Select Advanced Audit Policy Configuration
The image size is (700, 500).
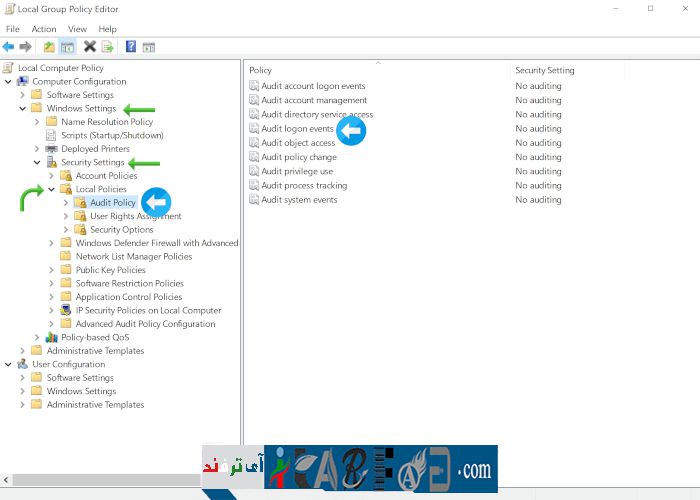pyautogui.click(x=145, y=324)
